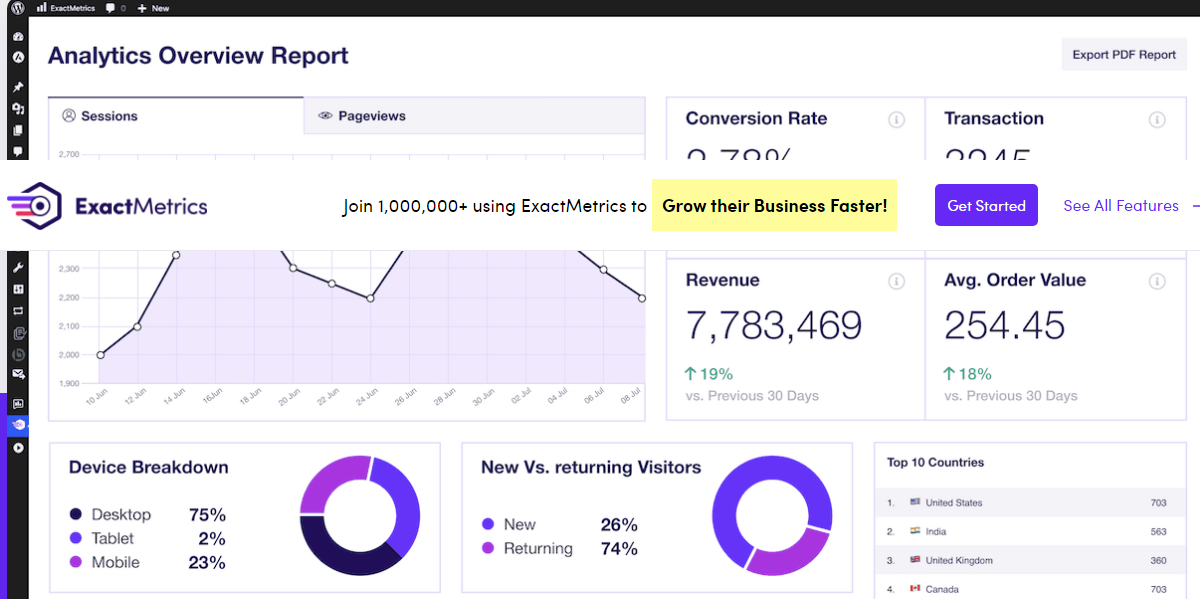
Task: Click the New Vs. returning Visitors donut chart
Action: (772, 515)
